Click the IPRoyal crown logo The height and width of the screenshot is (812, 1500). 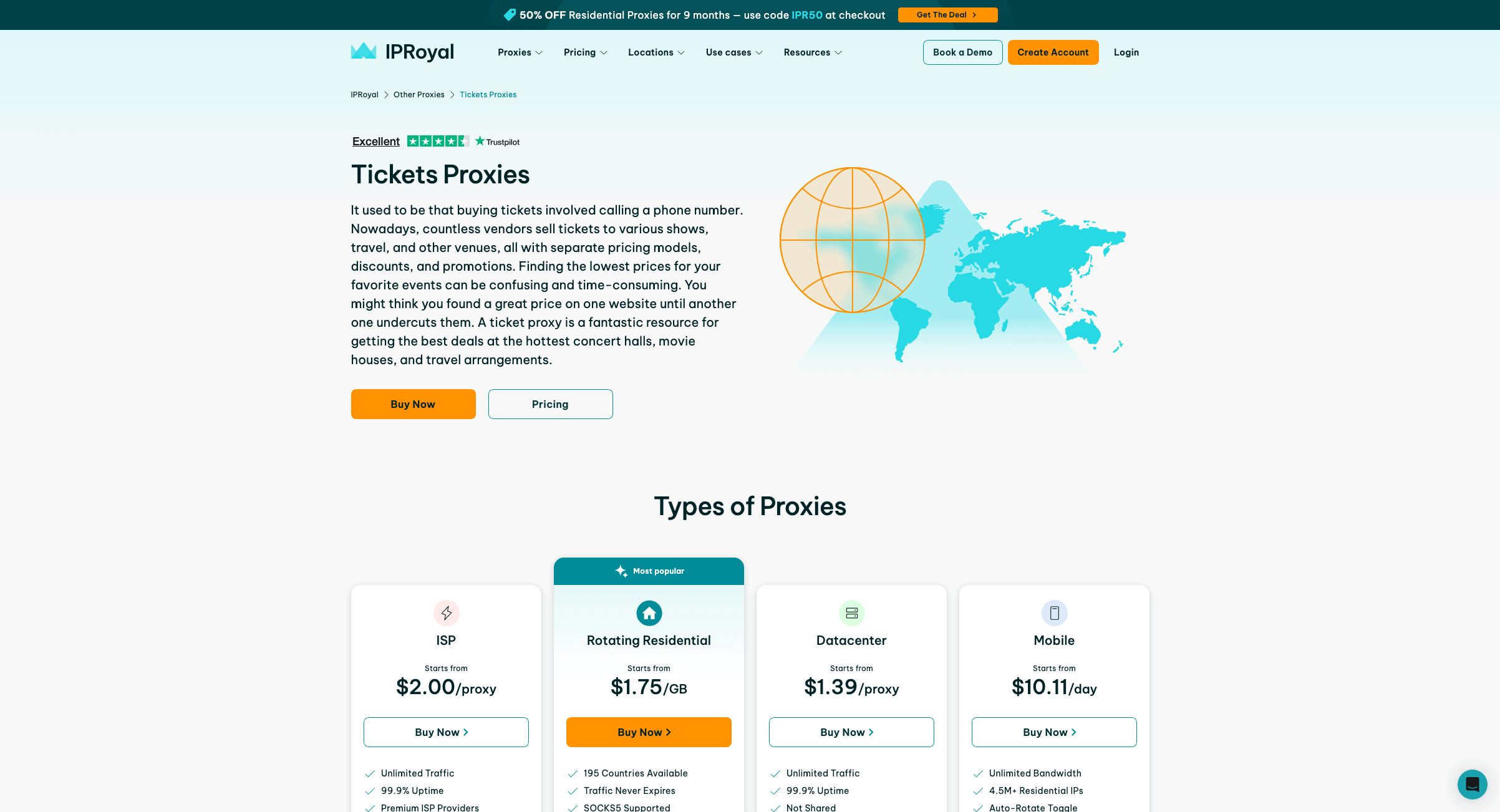[364, 51]
